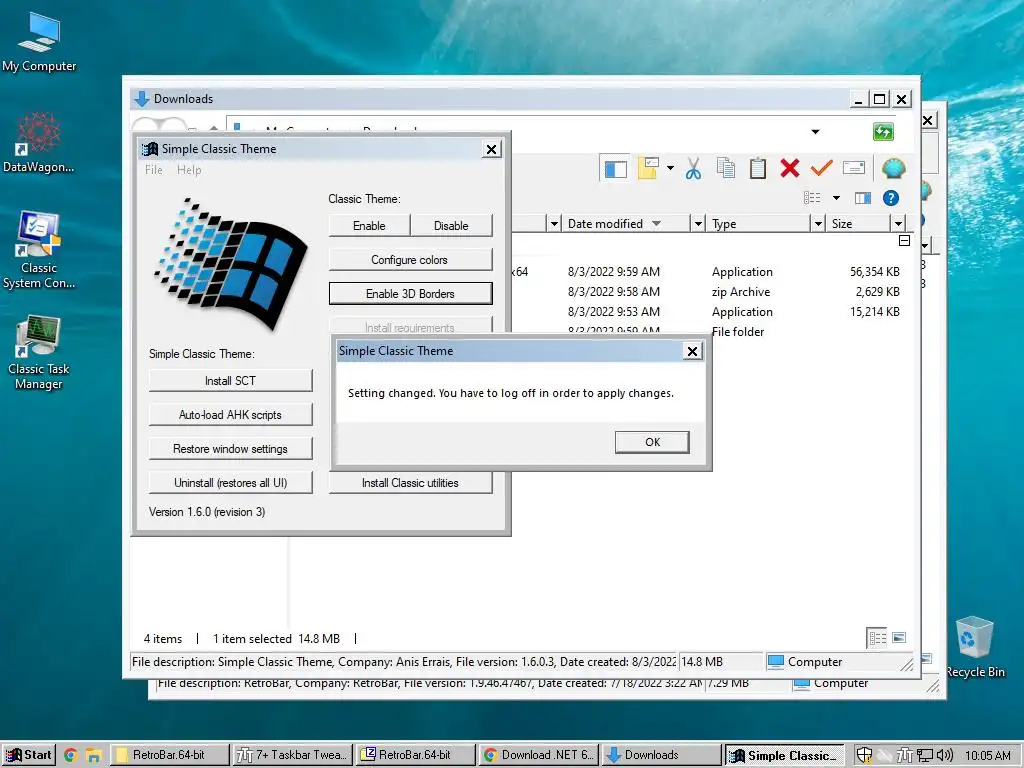
Task: Click OK in the setting changed dialog
Action: coord(652,442)
